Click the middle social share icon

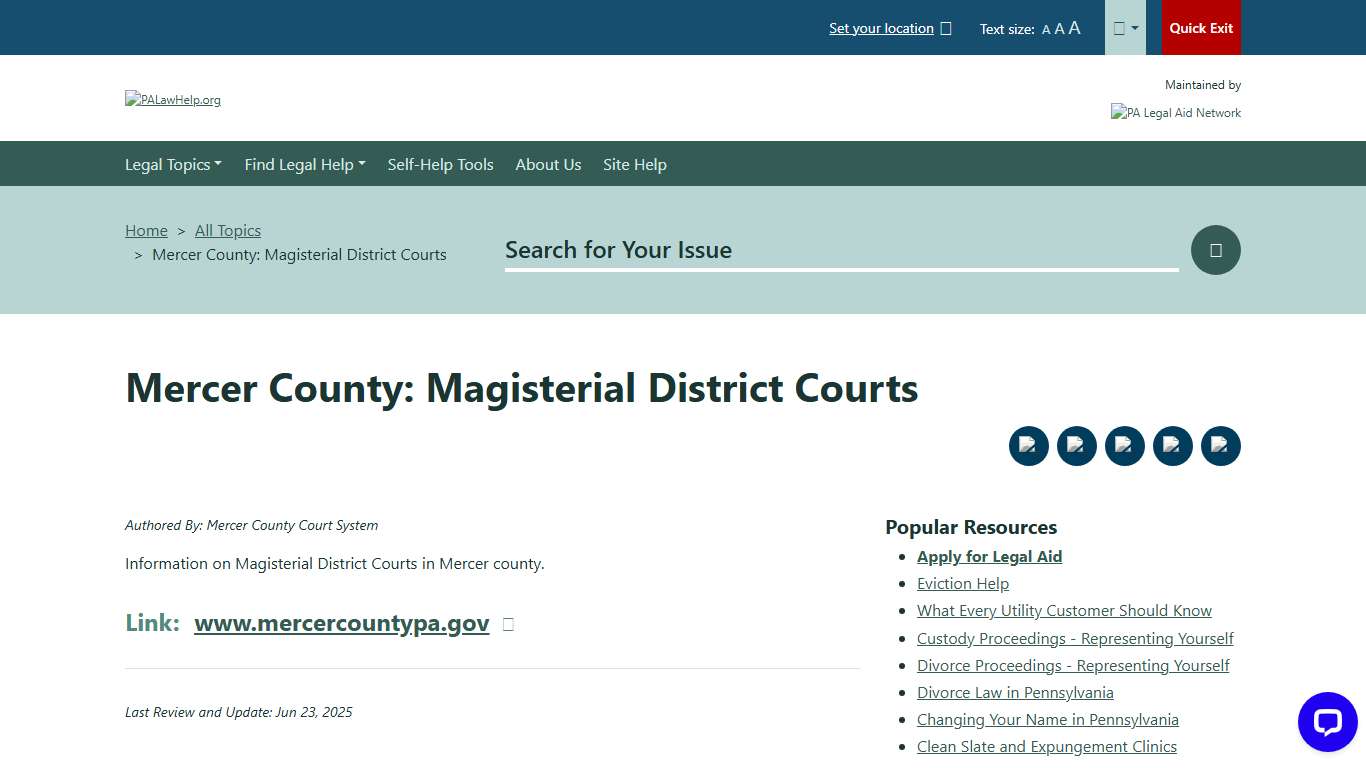tap(1125, 446)
